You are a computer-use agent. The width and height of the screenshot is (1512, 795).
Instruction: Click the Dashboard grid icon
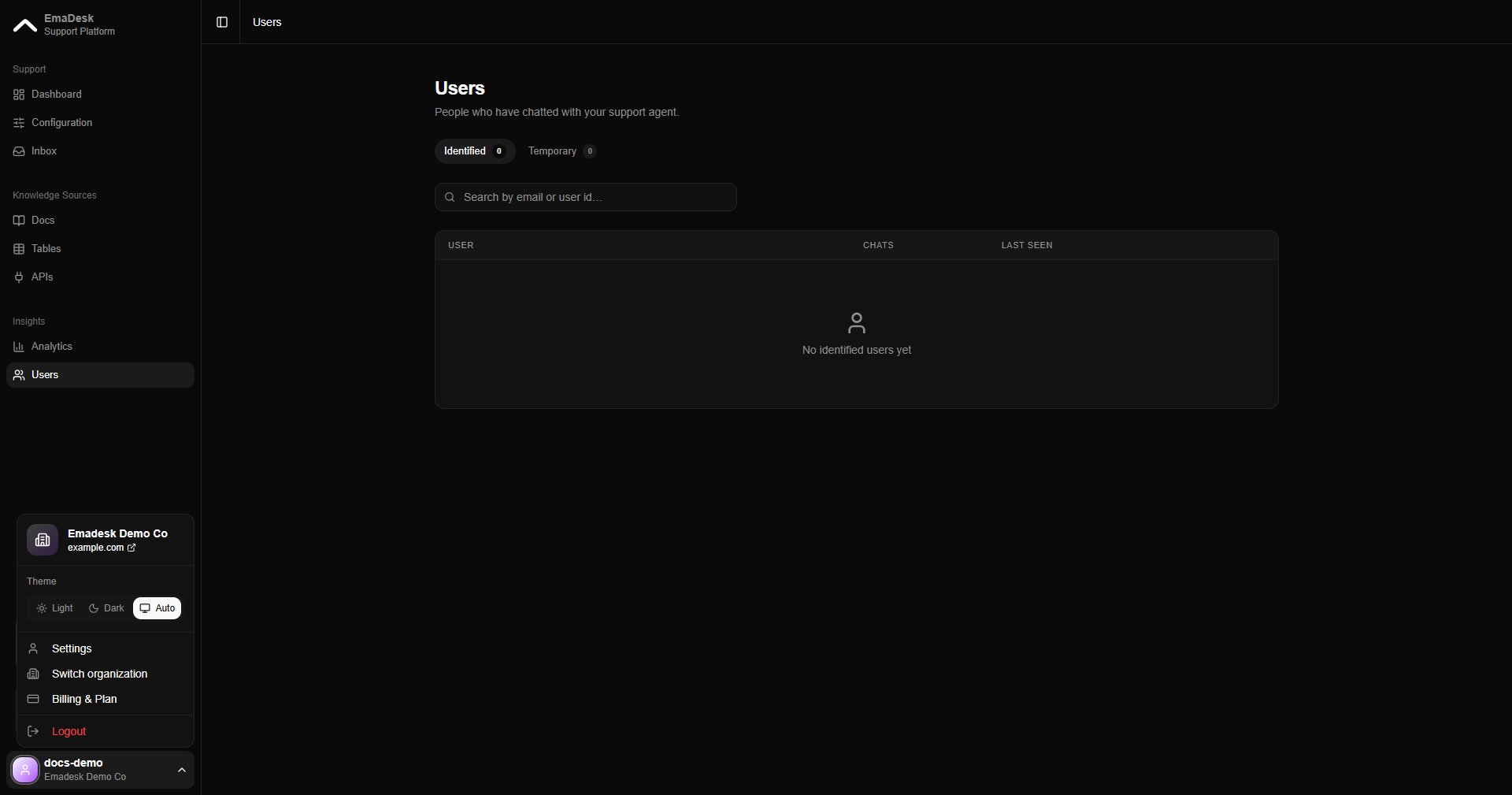click(19, 95)
